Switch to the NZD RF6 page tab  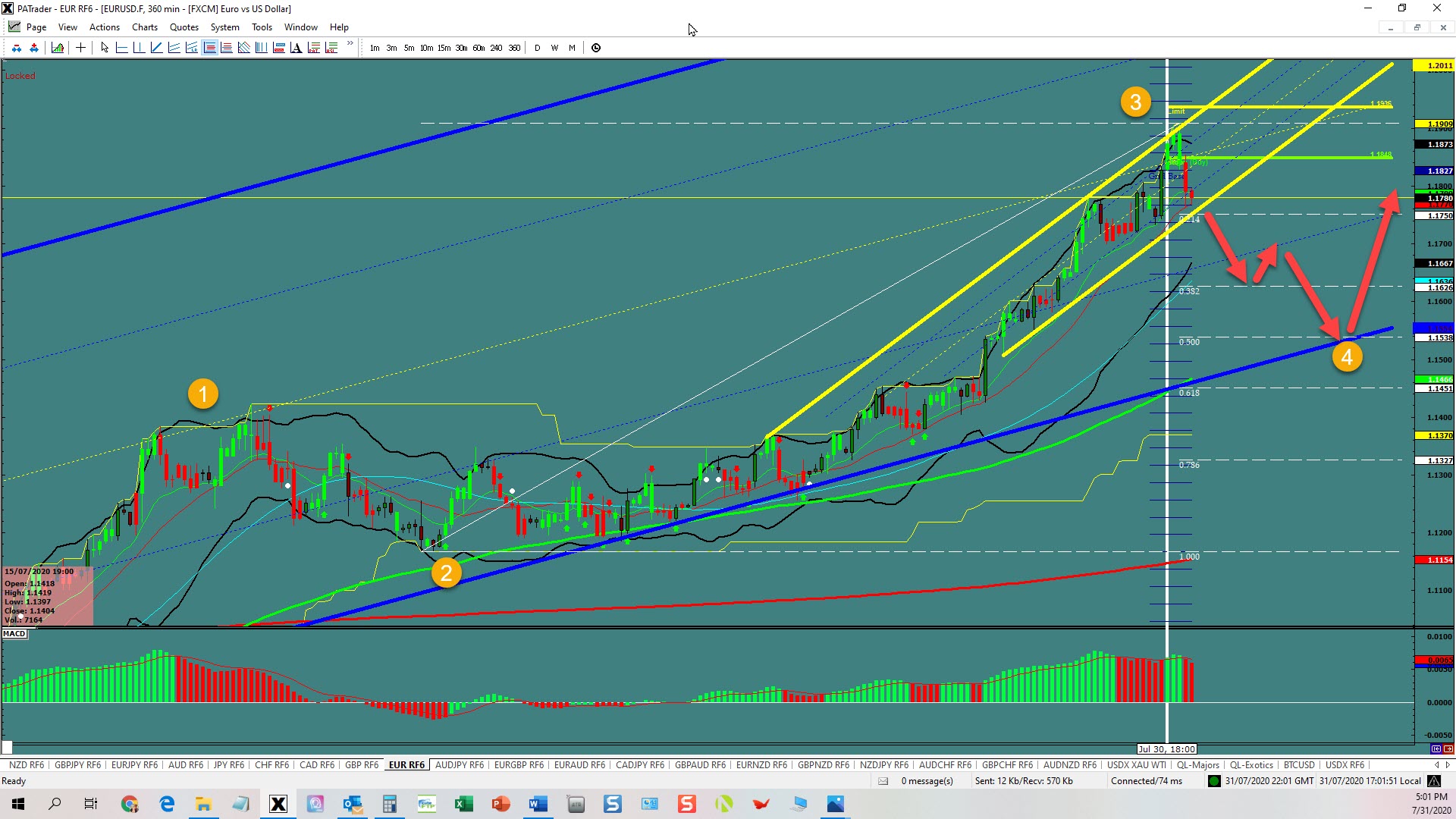27,765
